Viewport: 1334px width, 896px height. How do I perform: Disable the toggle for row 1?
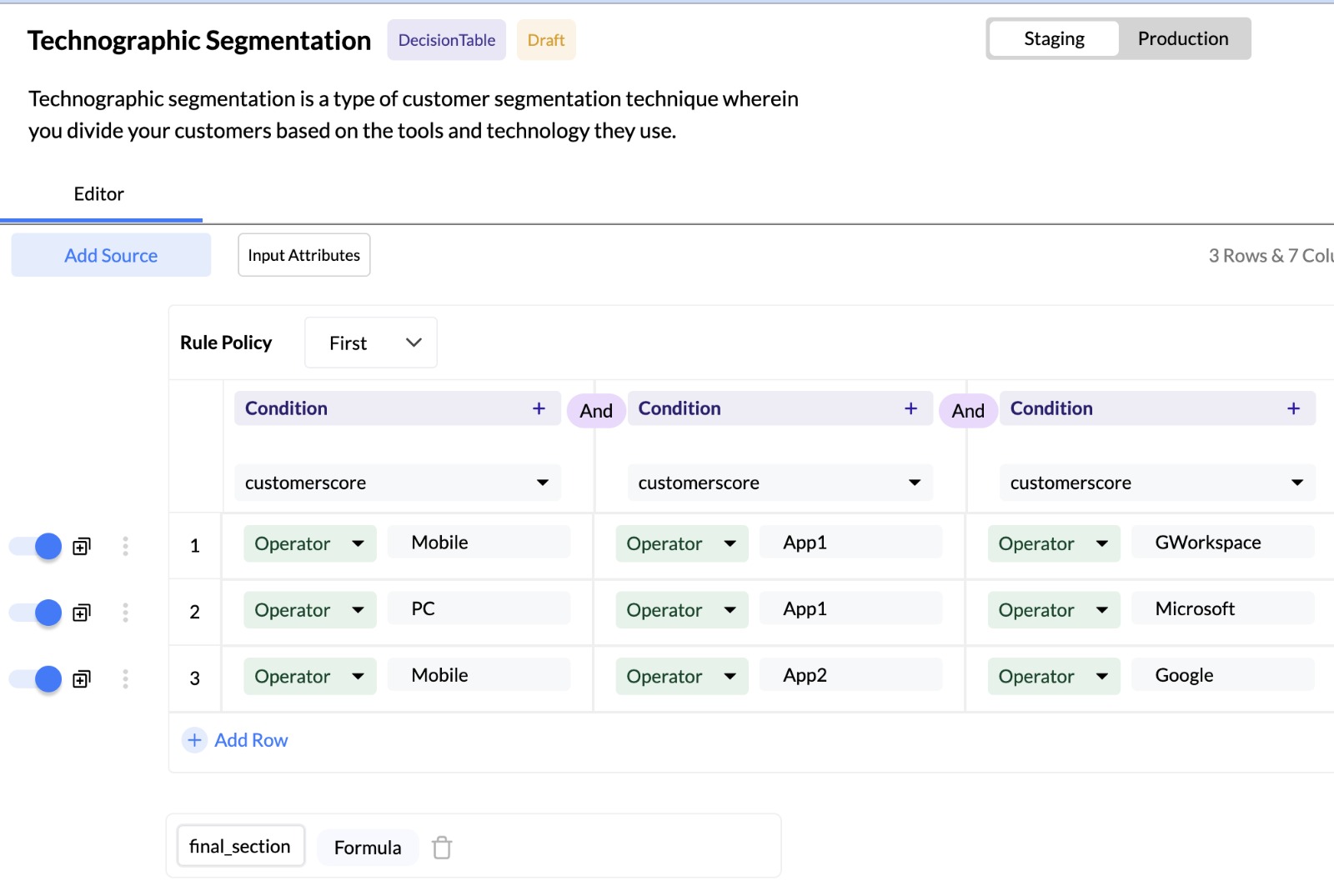(36, 547)
